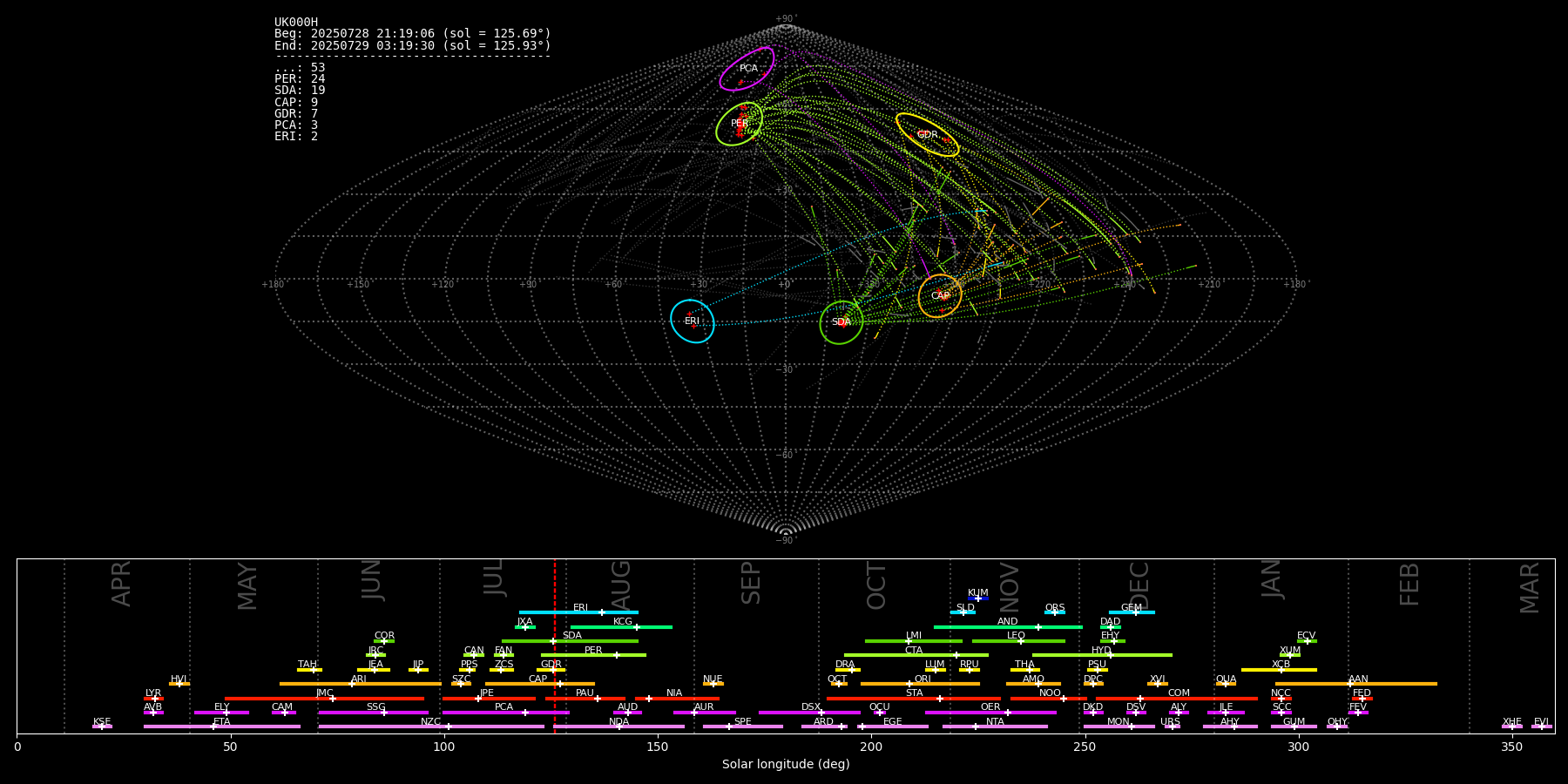Click the AND shower bar in the timeline
1568x784 pixels.
1008,626
